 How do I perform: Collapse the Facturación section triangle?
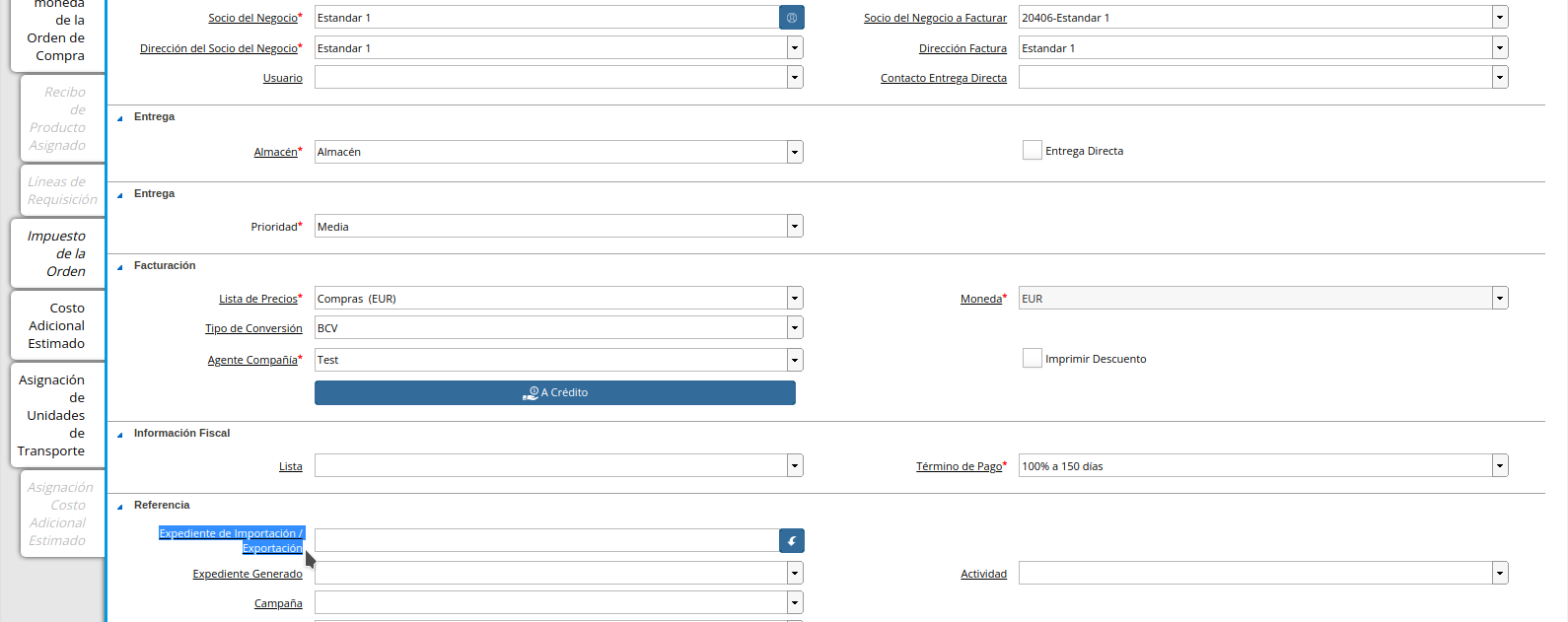click(x=120, y=266)
